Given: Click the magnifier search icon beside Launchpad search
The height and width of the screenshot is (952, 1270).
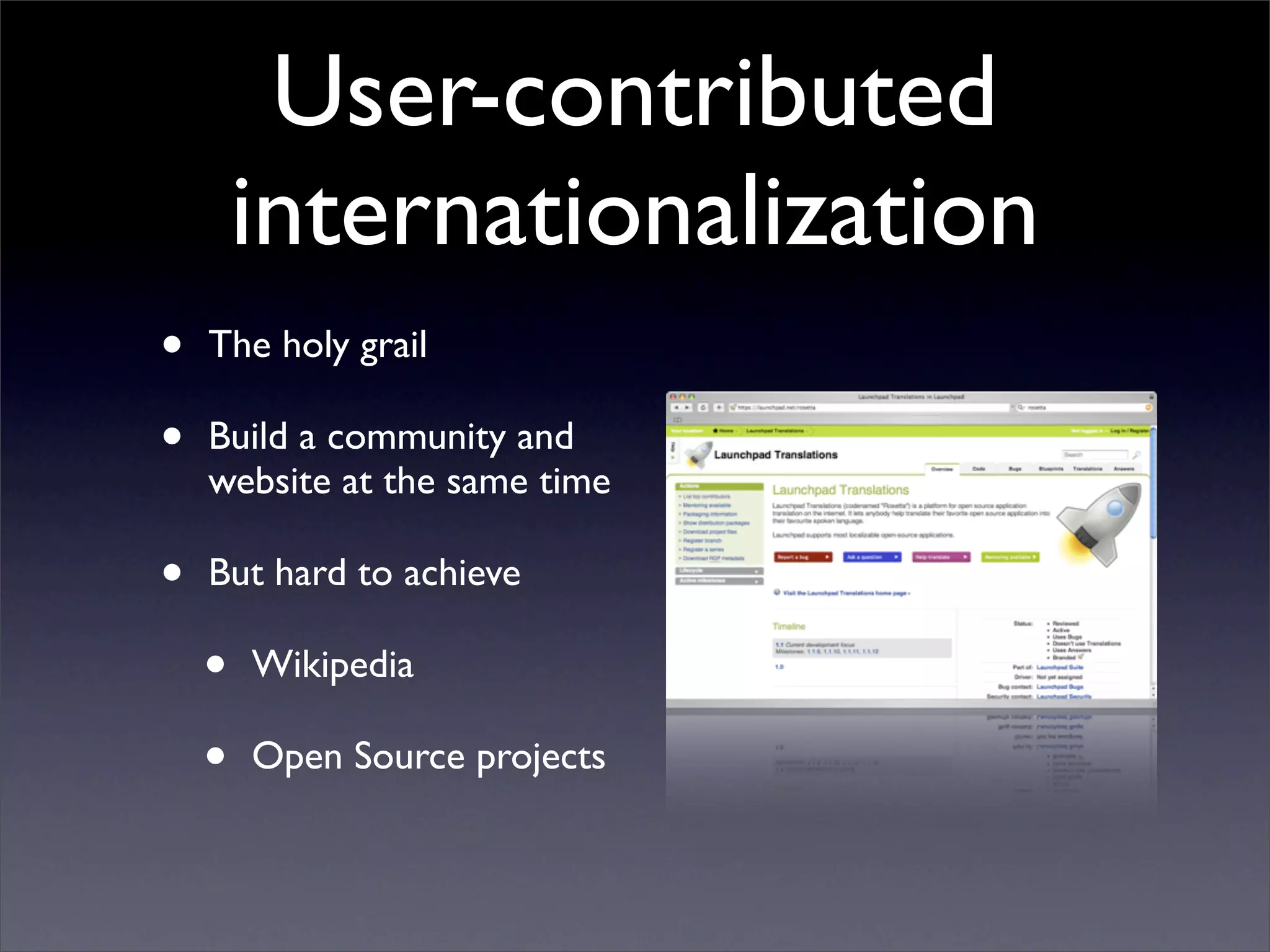Looking at the screenshot, I should pos(1136,454).
